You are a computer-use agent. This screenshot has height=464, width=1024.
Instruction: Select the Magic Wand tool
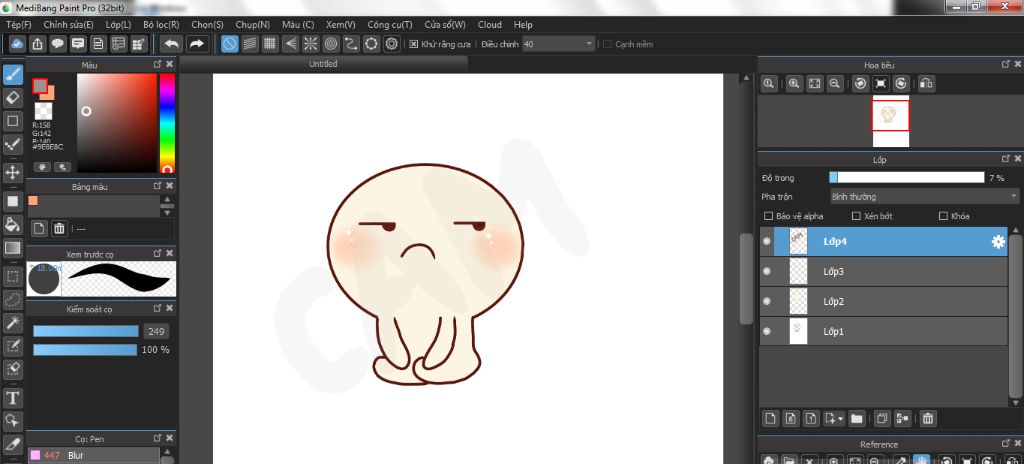(12, 323)
